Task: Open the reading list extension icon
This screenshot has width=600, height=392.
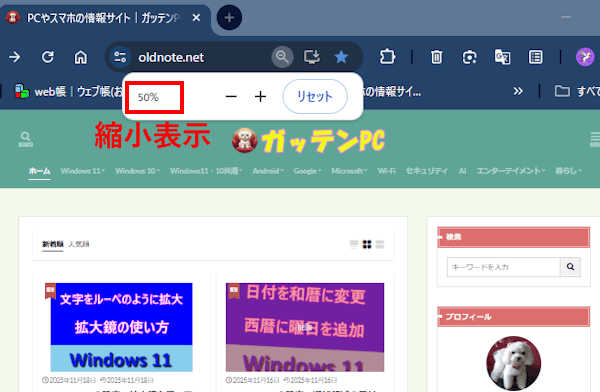Action: pos(535,57)
